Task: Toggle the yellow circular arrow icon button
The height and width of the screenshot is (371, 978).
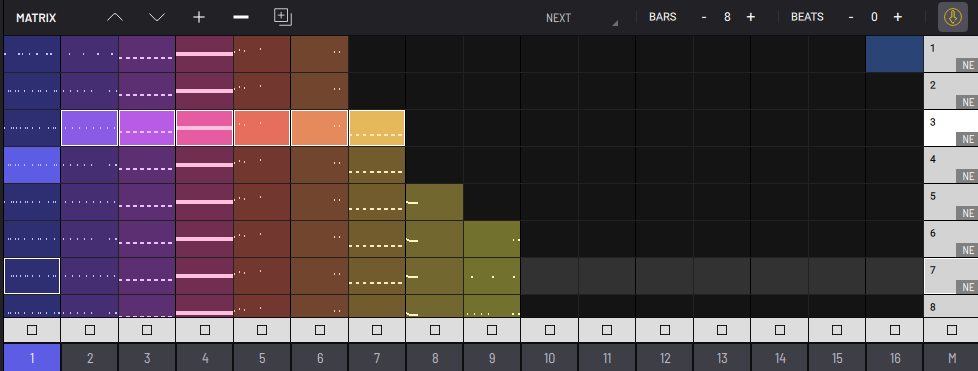Action: pos(953,17)
